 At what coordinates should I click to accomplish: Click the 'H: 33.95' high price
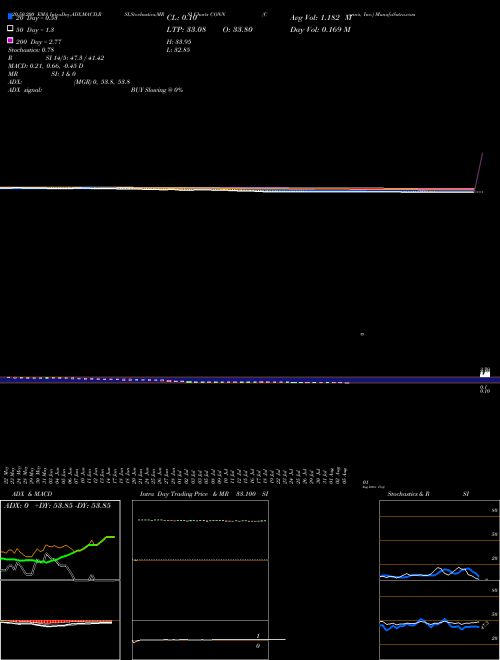[179, 42]
